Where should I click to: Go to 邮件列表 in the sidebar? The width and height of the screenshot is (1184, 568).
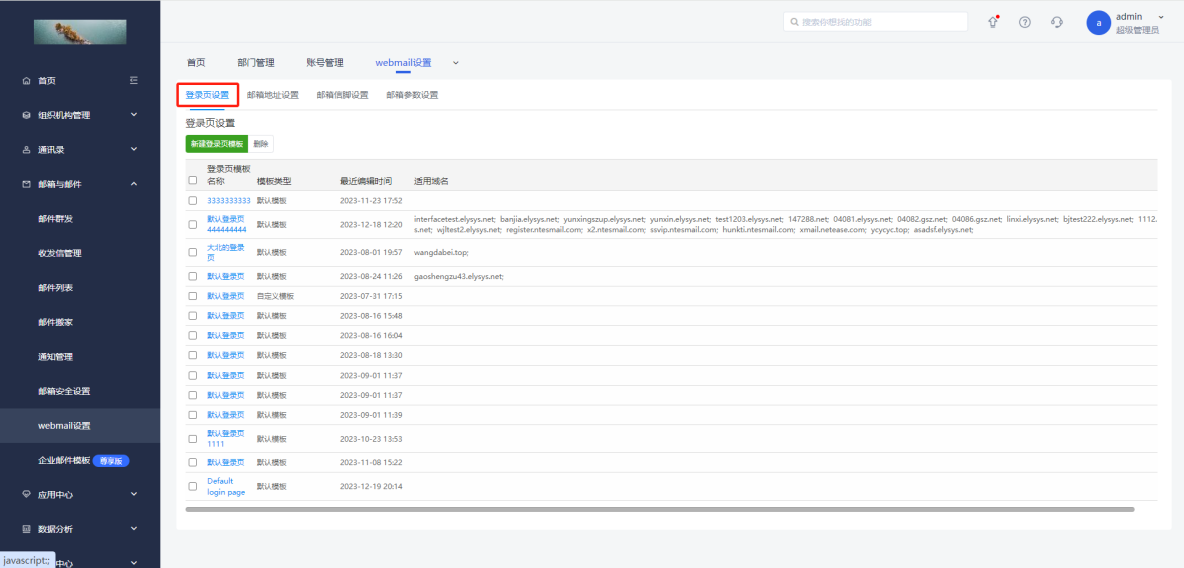55,288
